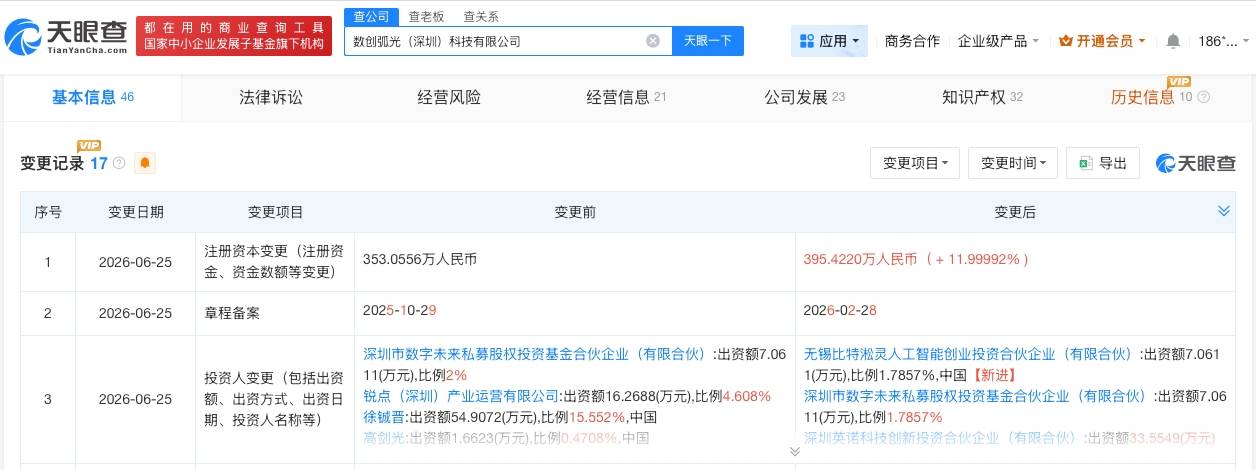Click the 变更前 column header
This screenshot has height=470, width=1256.
(x=575, y=212)
